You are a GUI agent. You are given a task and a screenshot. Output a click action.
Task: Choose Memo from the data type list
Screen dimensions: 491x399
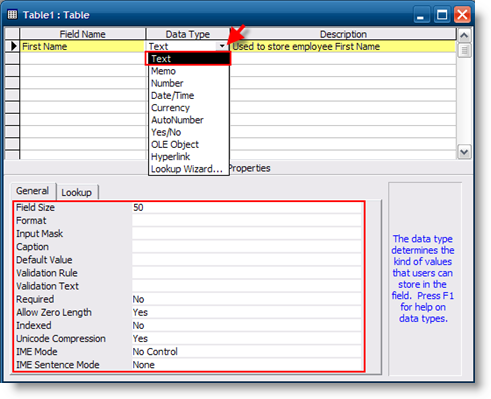click(x=189, y=71)
